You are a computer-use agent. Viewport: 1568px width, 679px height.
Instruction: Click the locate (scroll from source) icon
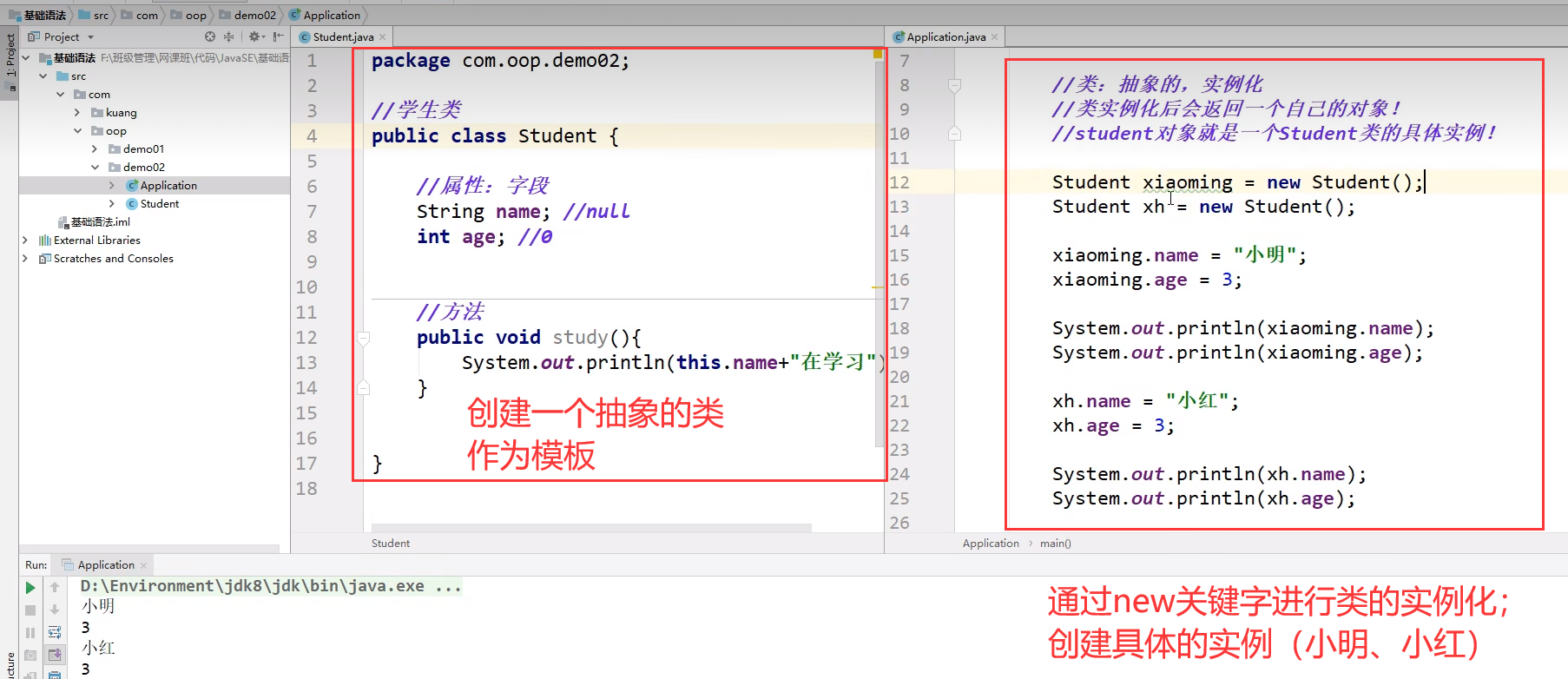click(210, 36)
